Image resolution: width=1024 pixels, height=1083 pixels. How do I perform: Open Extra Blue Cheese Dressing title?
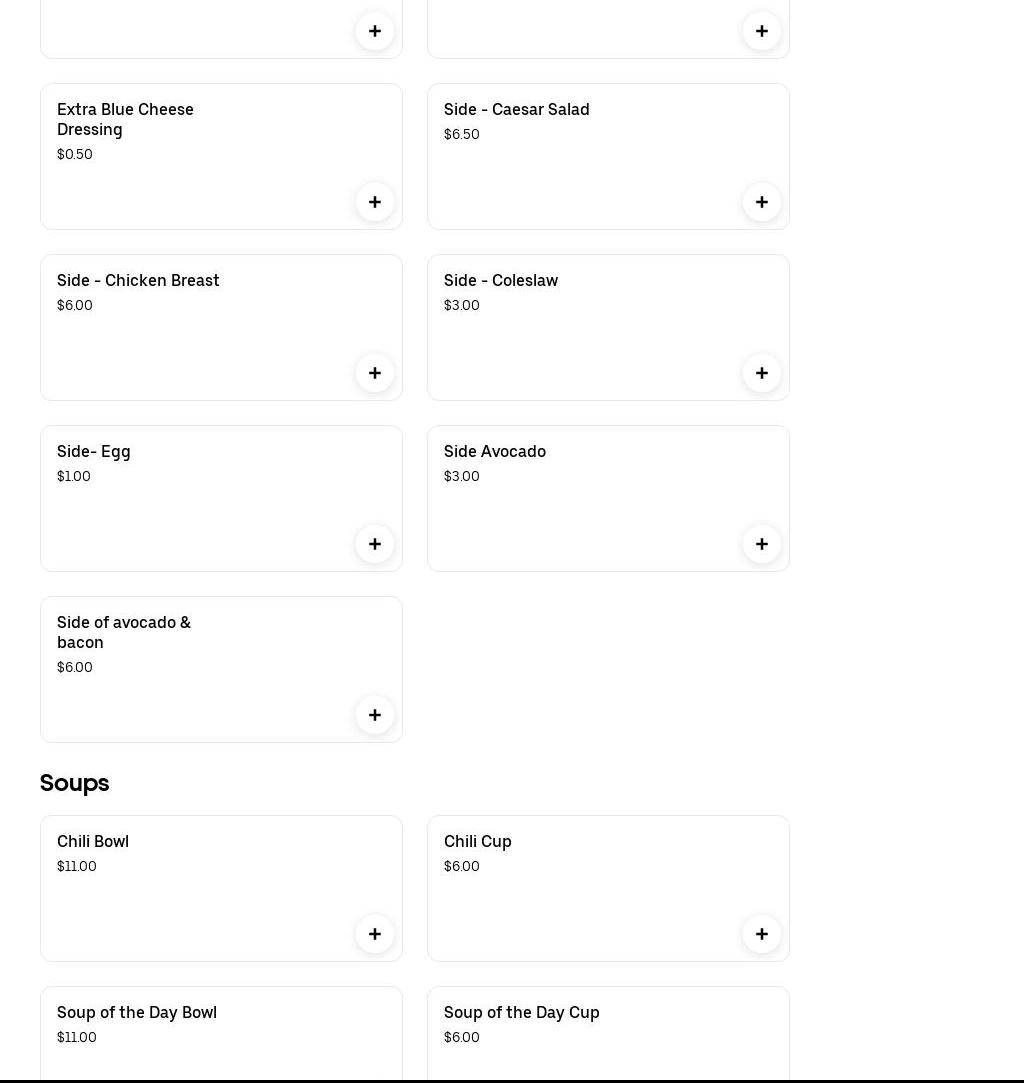pos(125,119)
